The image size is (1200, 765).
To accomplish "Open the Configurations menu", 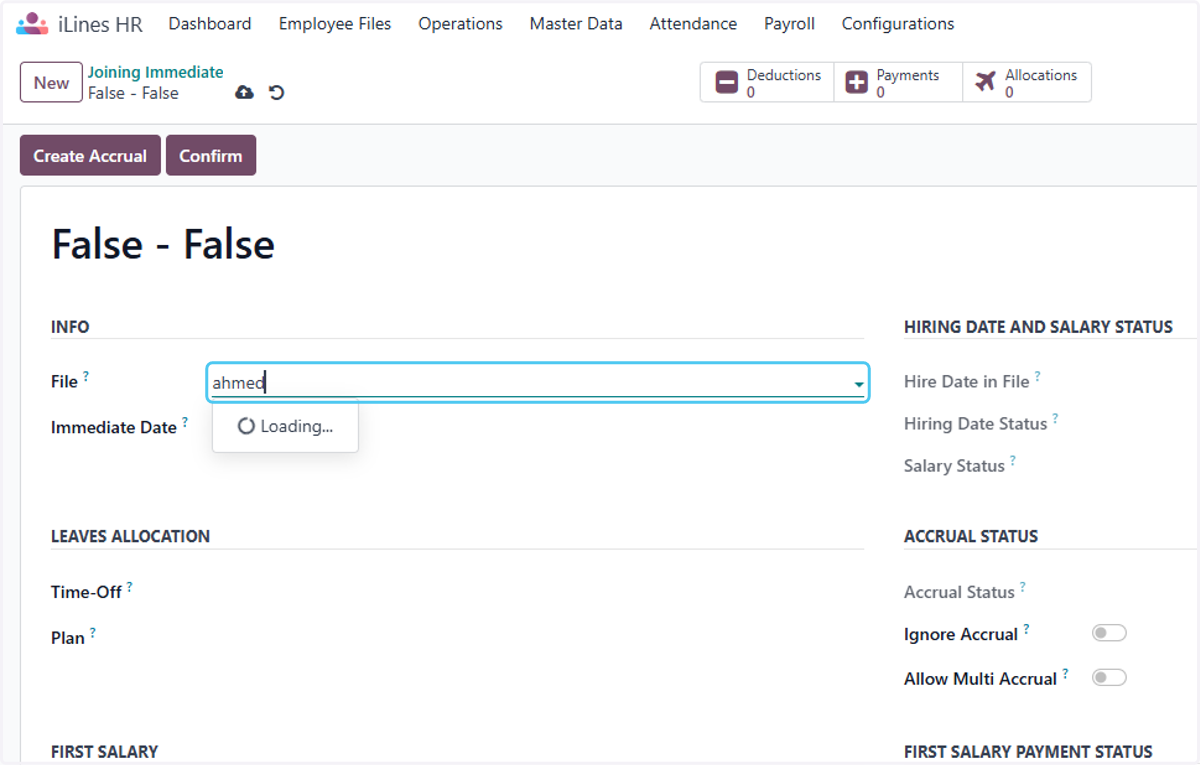I will click(898, 24).
